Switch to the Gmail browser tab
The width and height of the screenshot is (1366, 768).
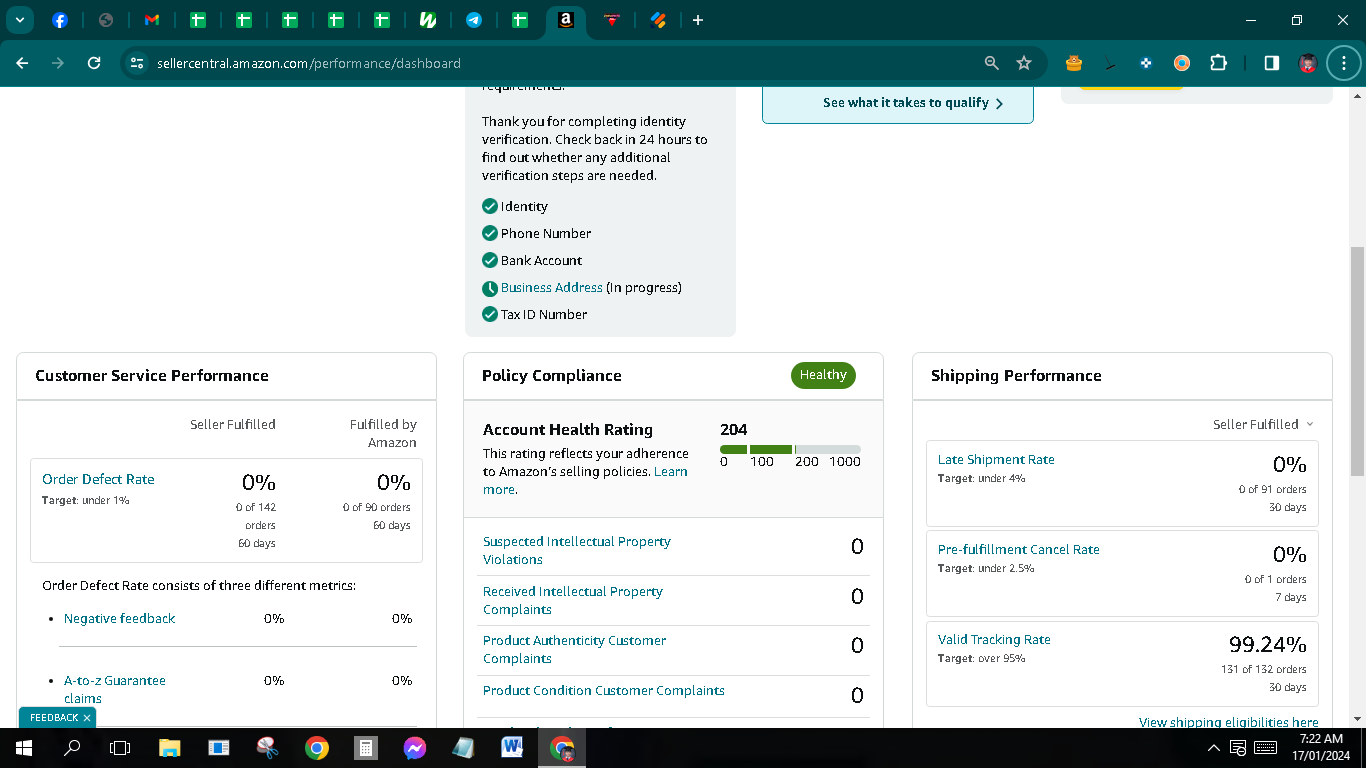[x=152, y=20]
